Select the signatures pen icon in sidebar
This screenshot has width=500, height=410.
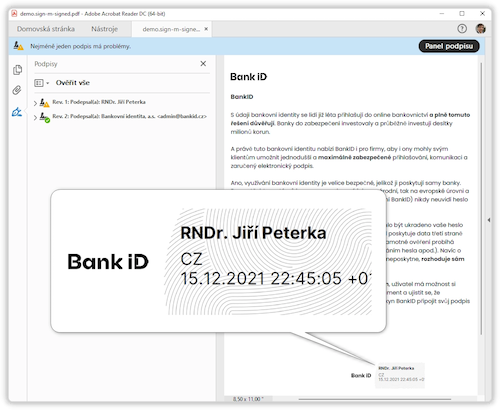[17, 112]
